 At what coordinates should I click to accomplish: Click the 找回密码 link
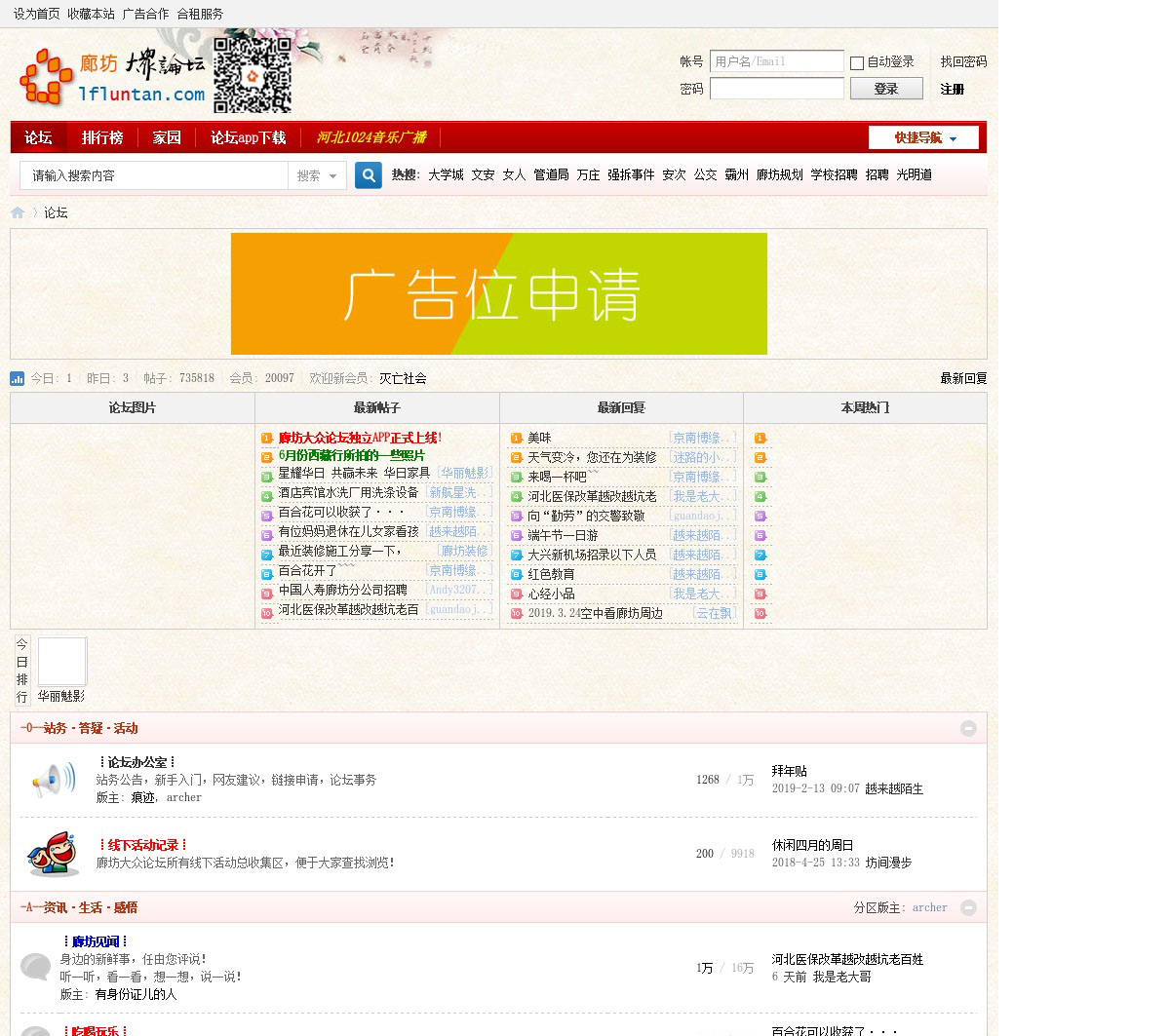tap(963, 61)
